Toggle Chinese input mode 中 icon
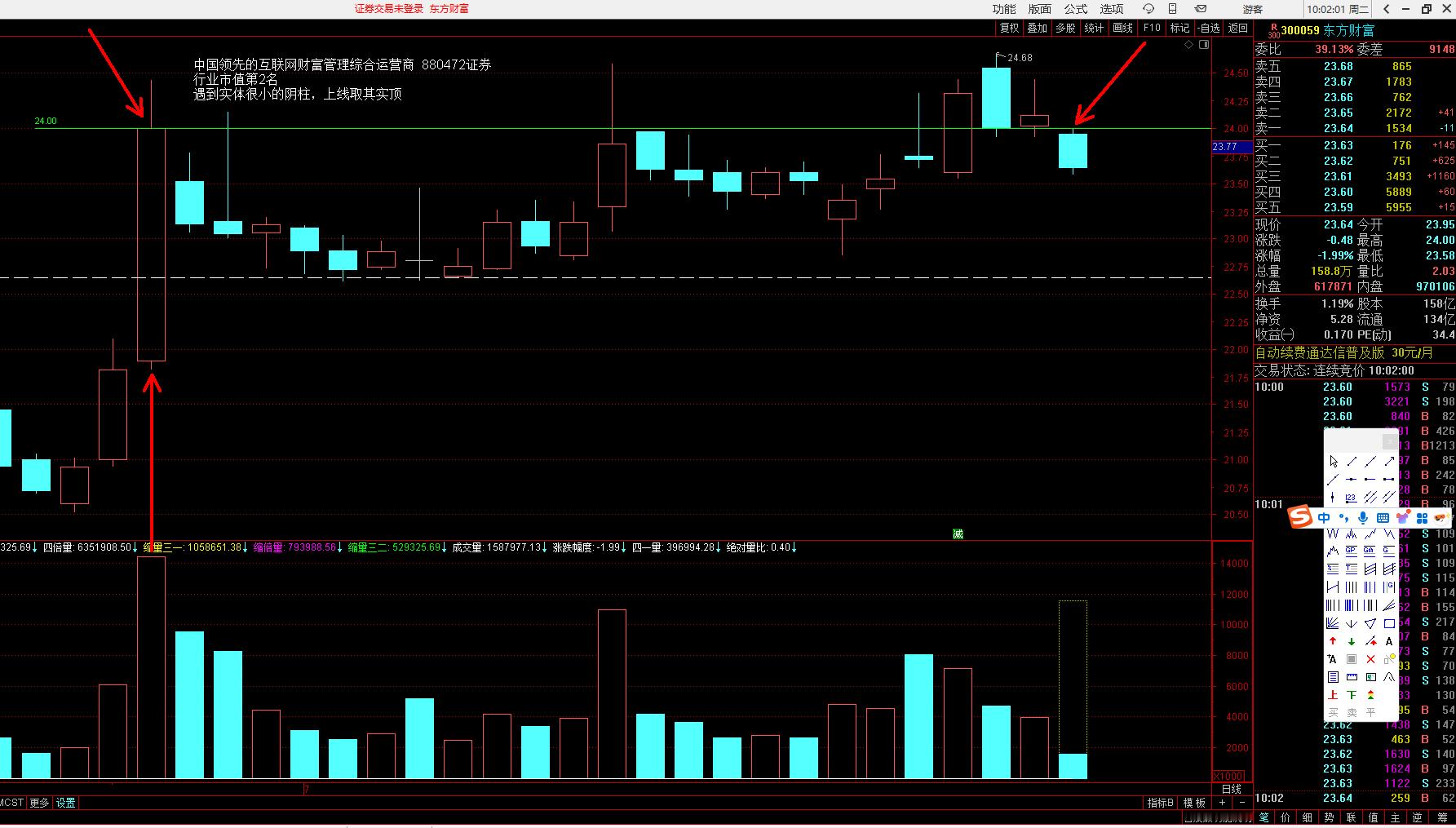This screenshot has height=828, width=1456. pyautogui.click(x=1324, y=518)
